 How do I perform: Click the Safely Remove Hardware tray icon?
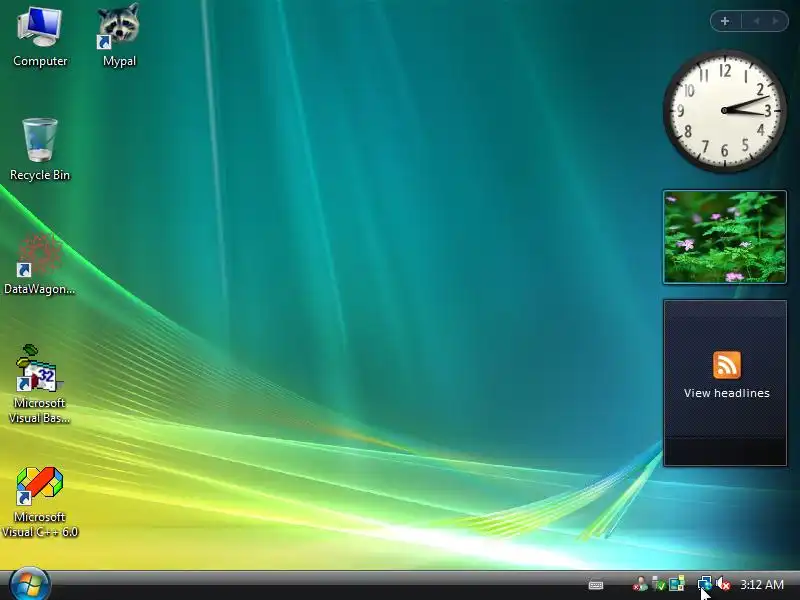click(x=658, y=584)
